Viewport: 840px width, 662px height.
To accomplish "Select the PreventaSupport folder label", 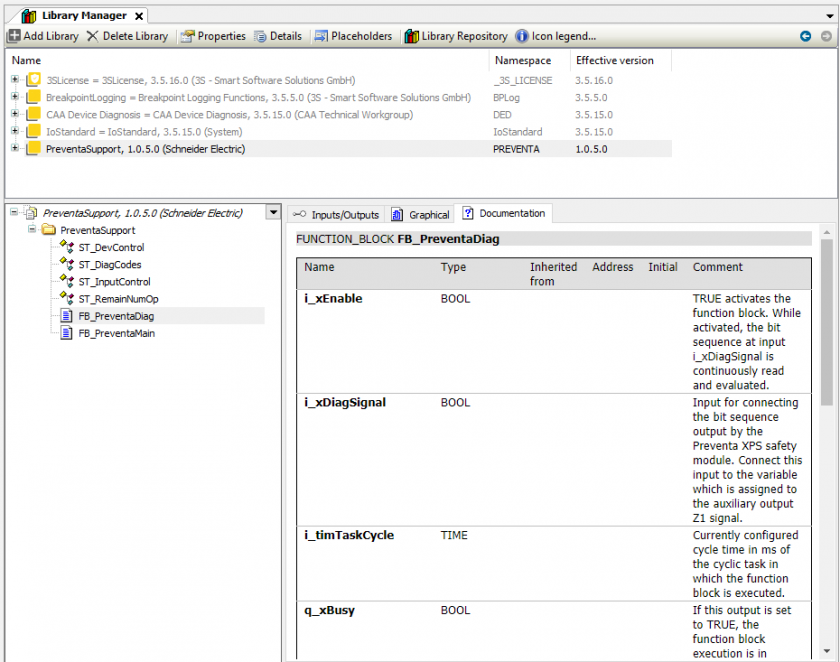I will click(x=98, y=230).
